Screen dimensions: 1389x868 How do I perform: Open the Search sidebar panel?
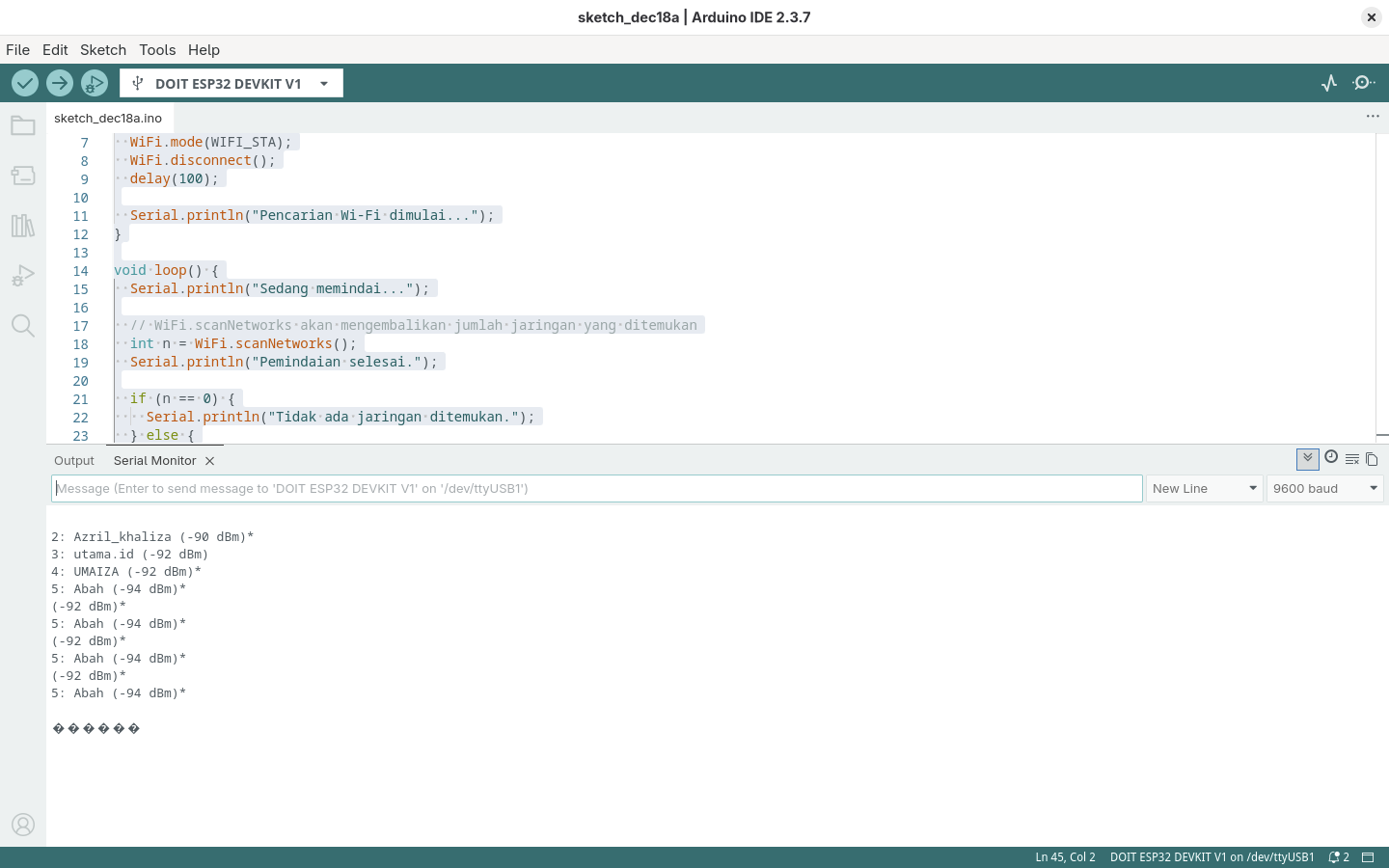click(x=23, y=326)
